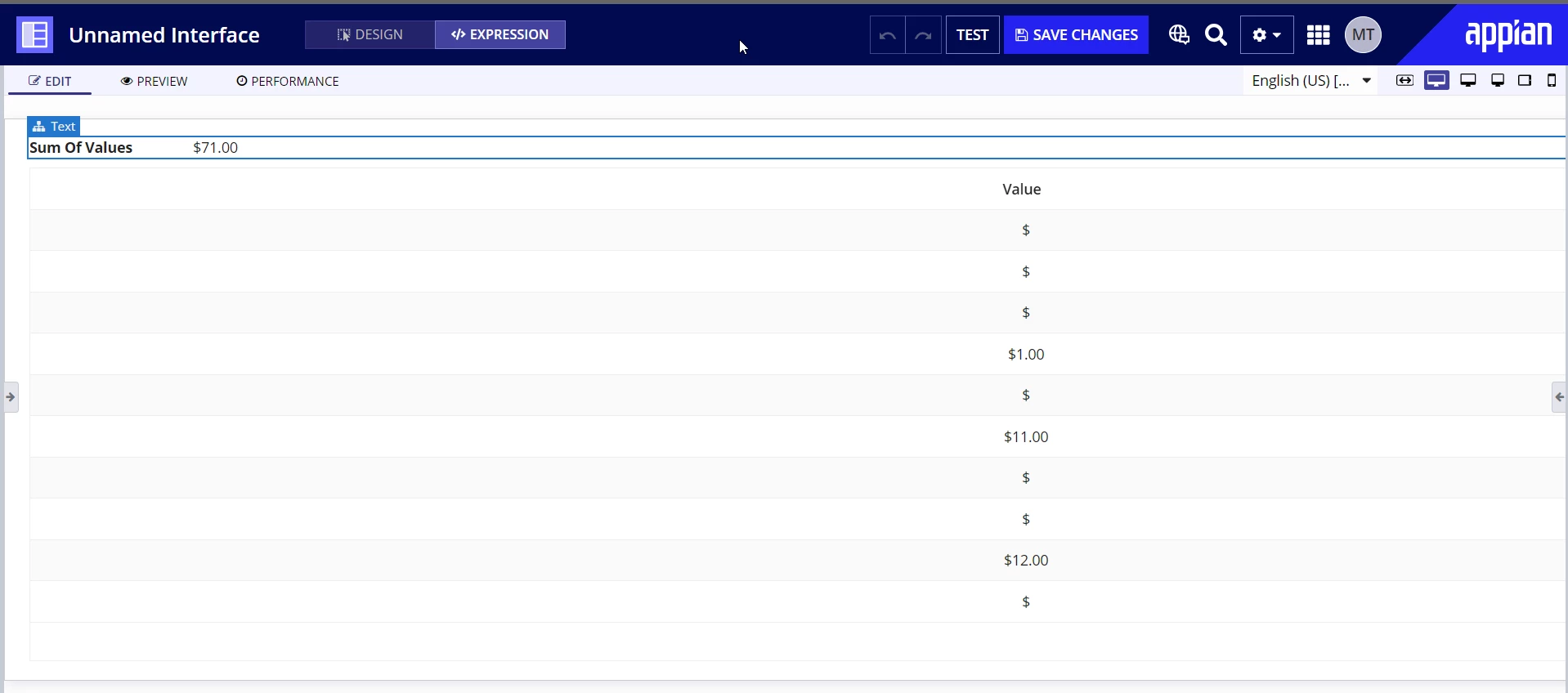Select the tablet preview icon
The width and height of the screenshot is (1568, 693).
point(1525,80)
